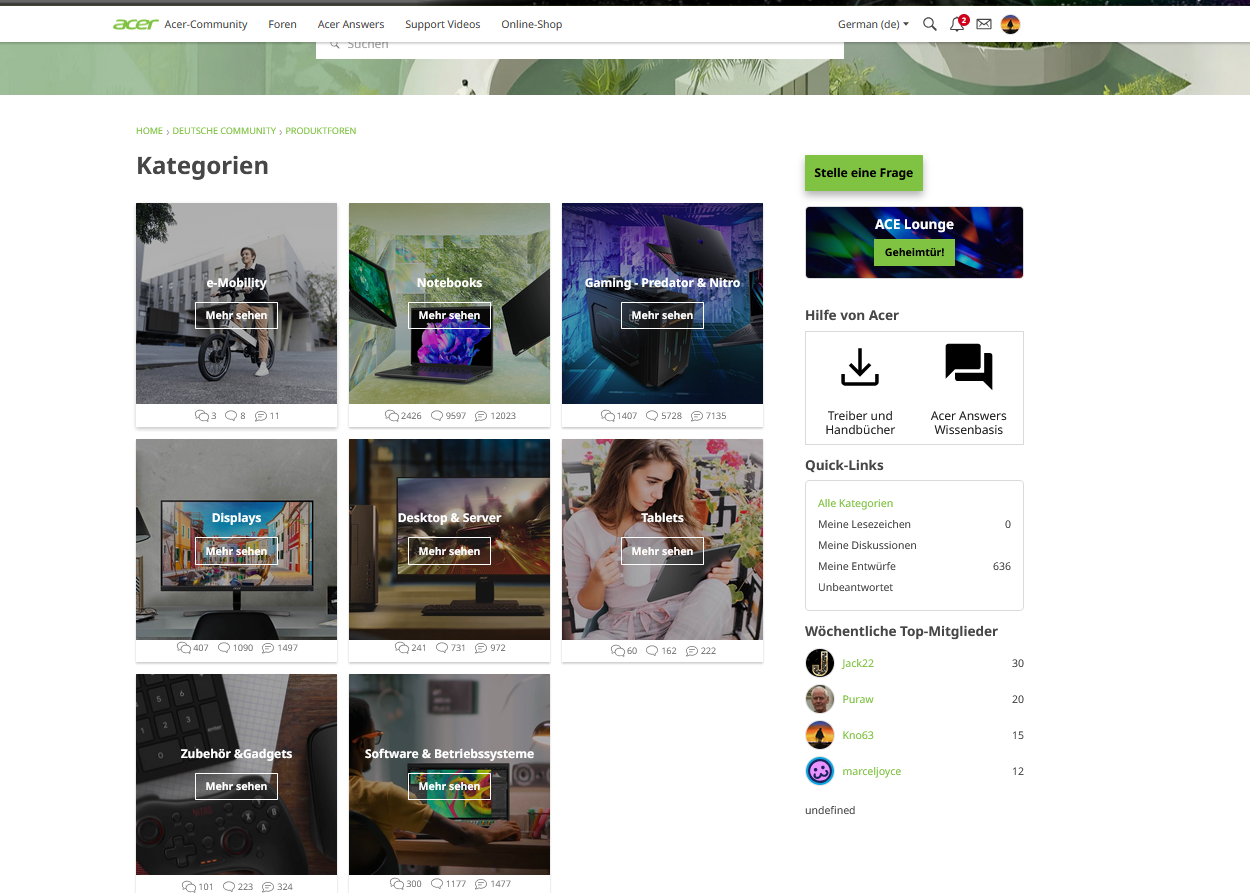Click Mehr sehen on Gaming - Predator & Nitro

(662, 315)
